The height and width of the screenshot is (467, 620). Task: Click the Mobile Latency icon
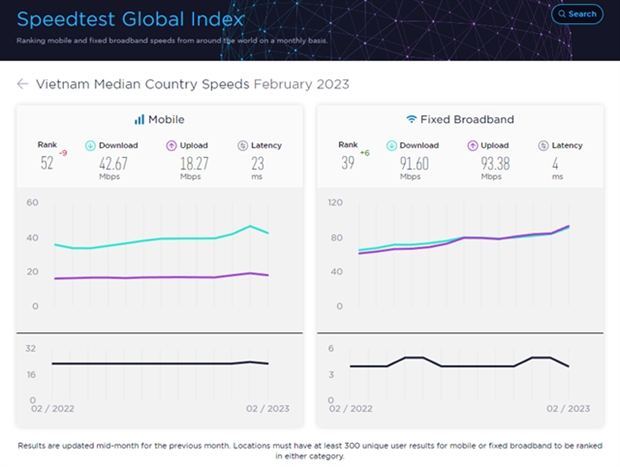[x=243, y=145]
